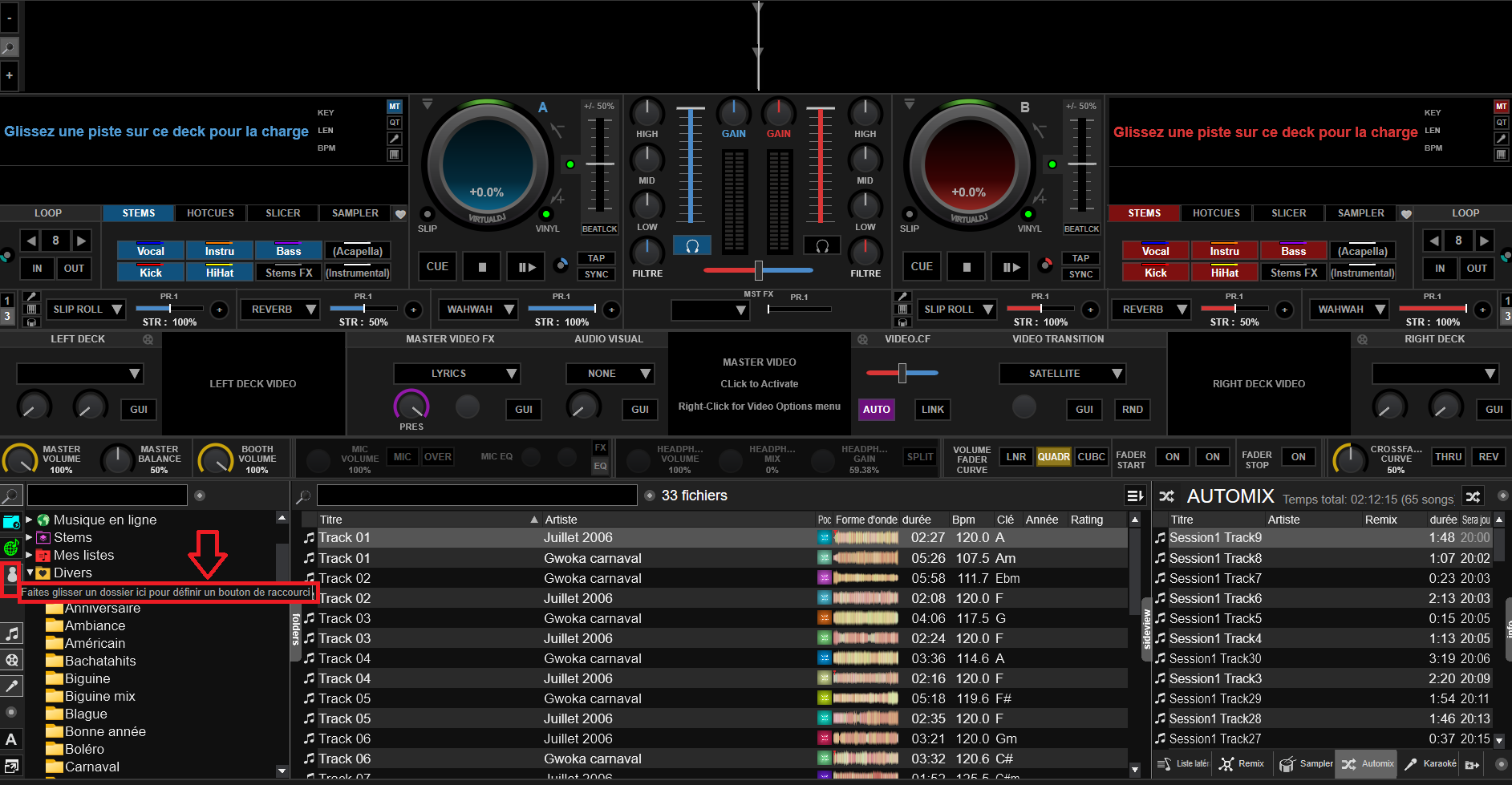
Task: Open the Karaoké sideview icon
Action: click(x=1430, y=764)
